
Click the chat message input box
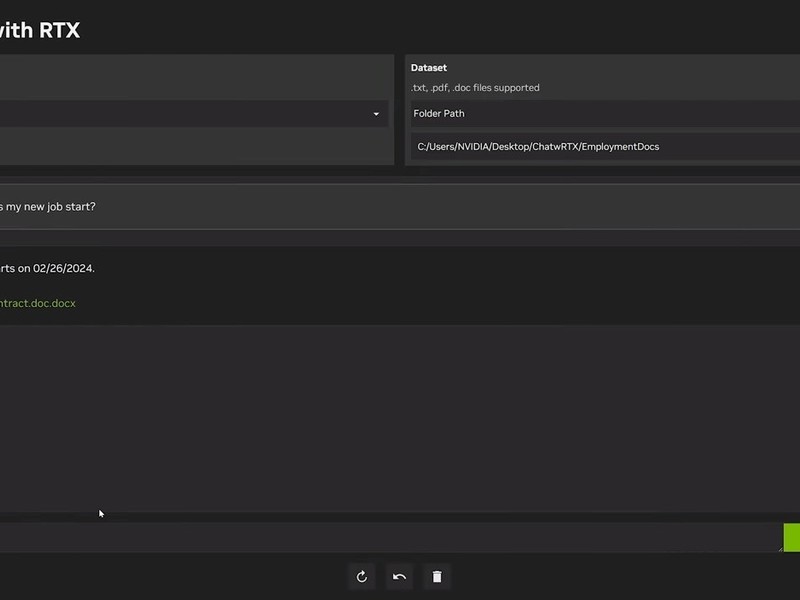tap(390, 537)
